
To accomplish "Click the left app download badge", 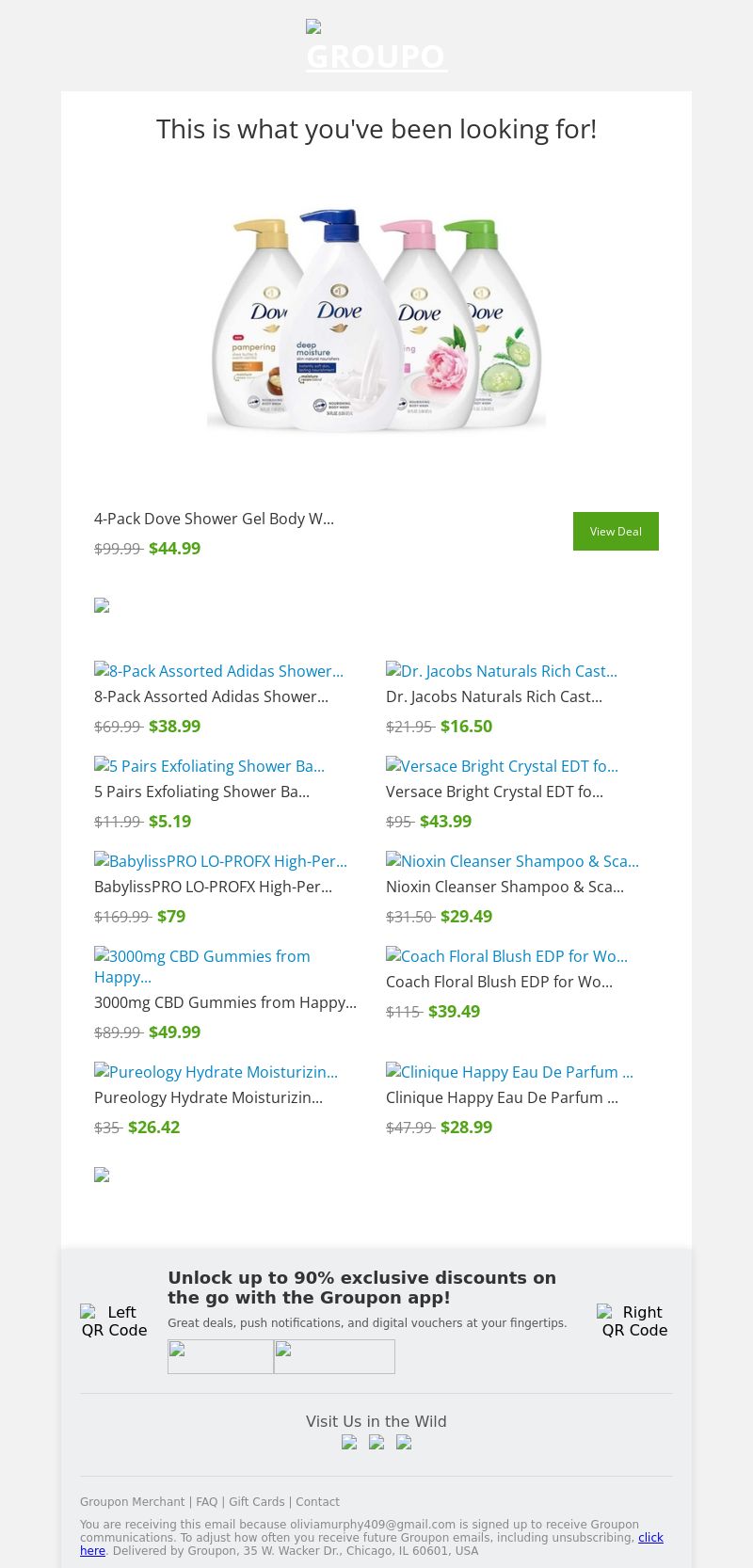I will [x=220, y=1356].
